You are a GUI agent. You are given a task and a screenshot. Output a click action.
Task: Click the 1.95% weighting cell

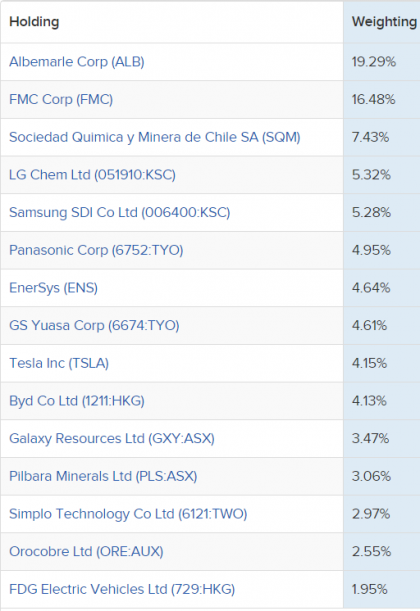(381, 589)
